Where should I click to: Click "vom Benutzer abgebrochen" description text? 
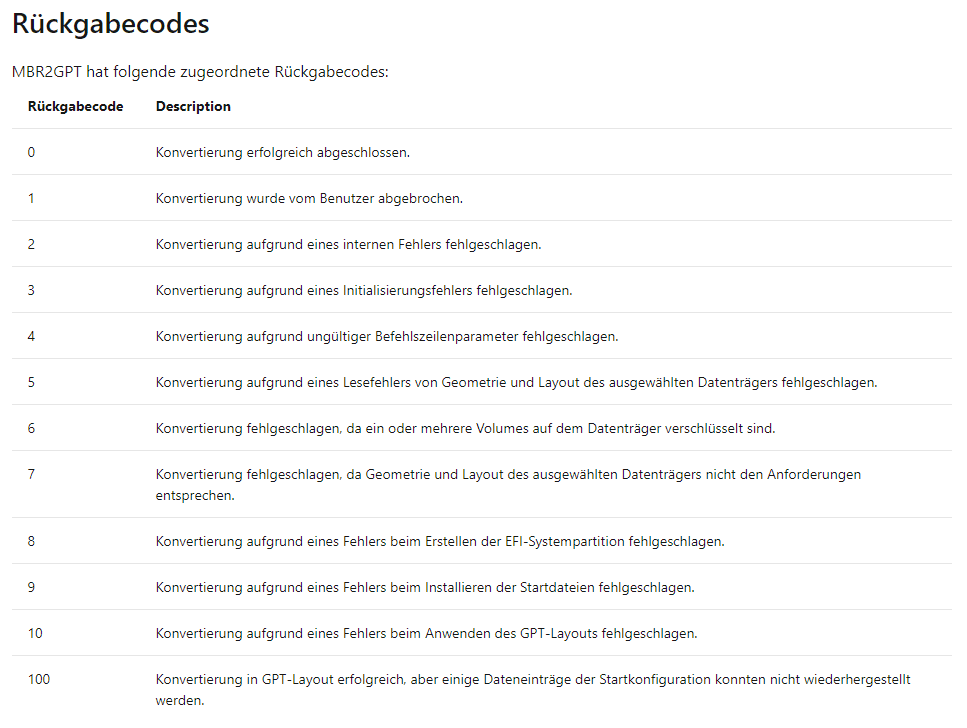pos(309,198)
